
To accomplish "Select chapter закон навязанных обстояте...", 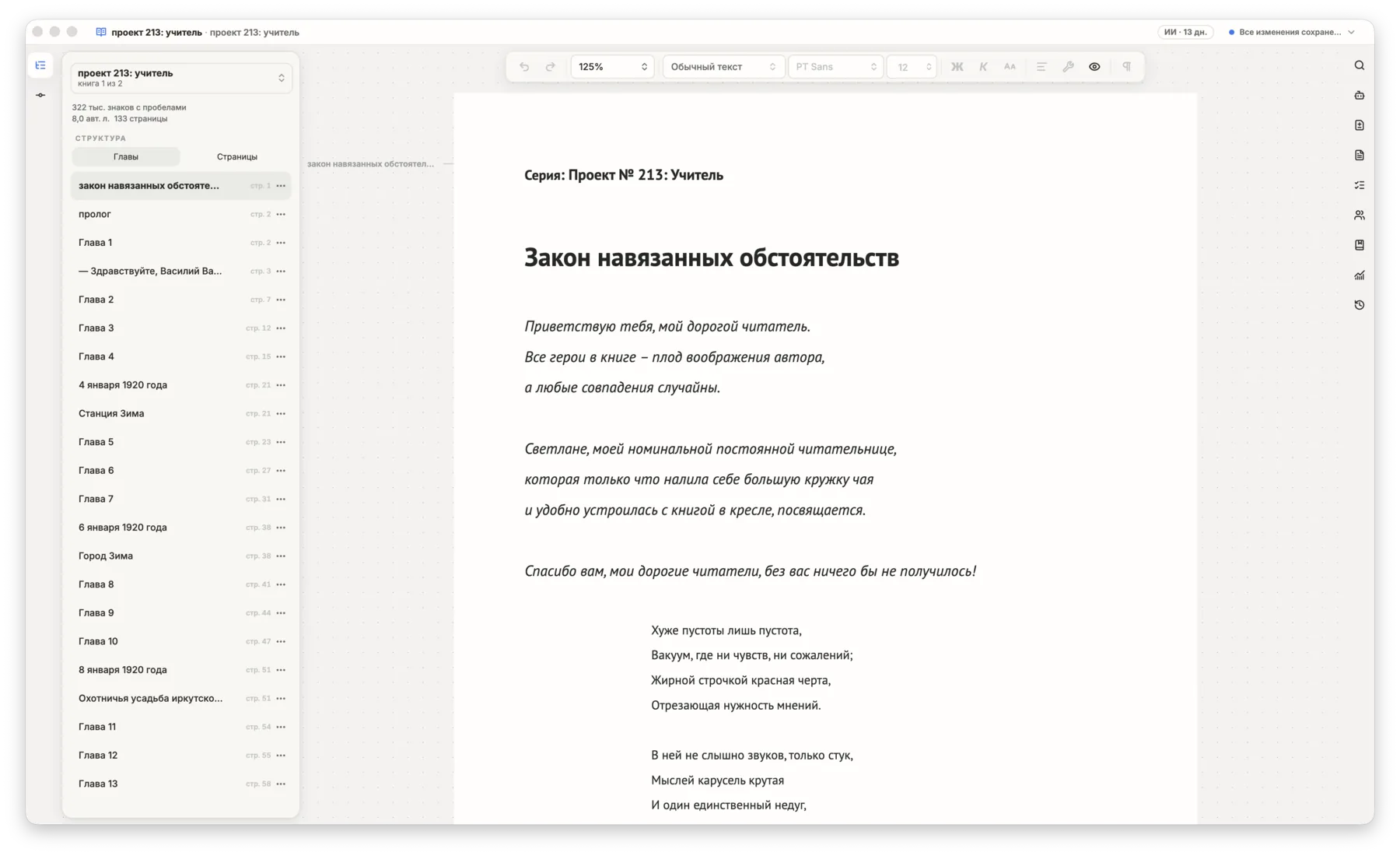I will (181, 186).
